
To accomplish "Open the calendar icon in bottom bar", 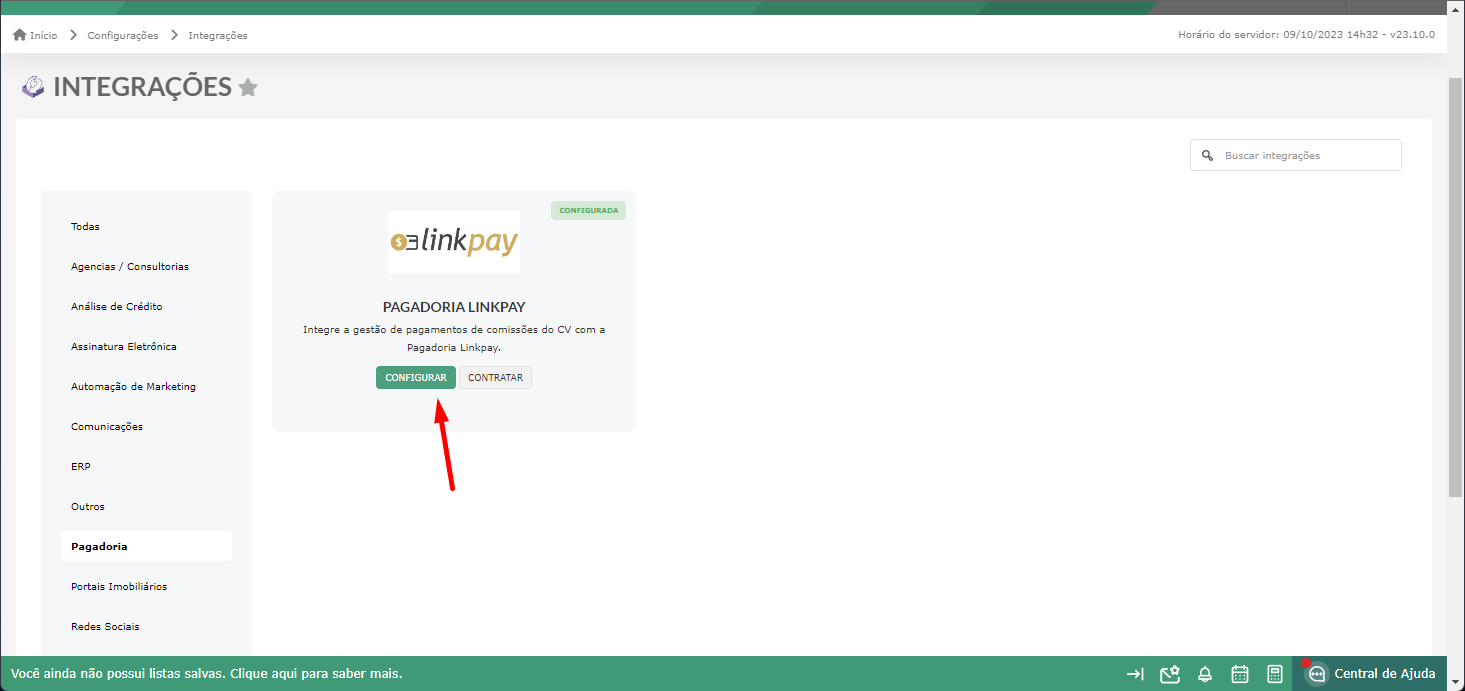I will (1240, 674).
